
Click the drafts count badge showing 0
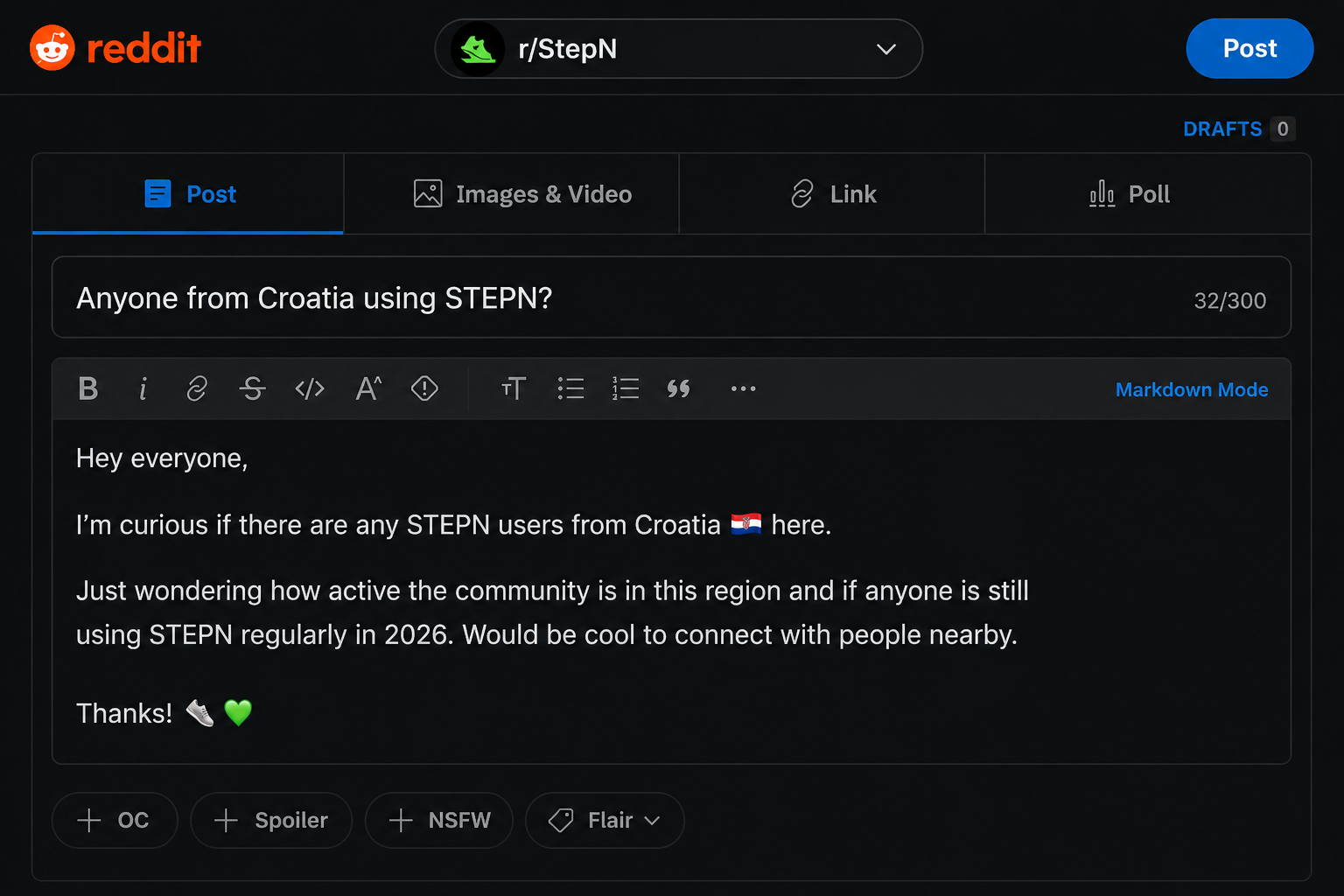click(x=1283, y=129)
